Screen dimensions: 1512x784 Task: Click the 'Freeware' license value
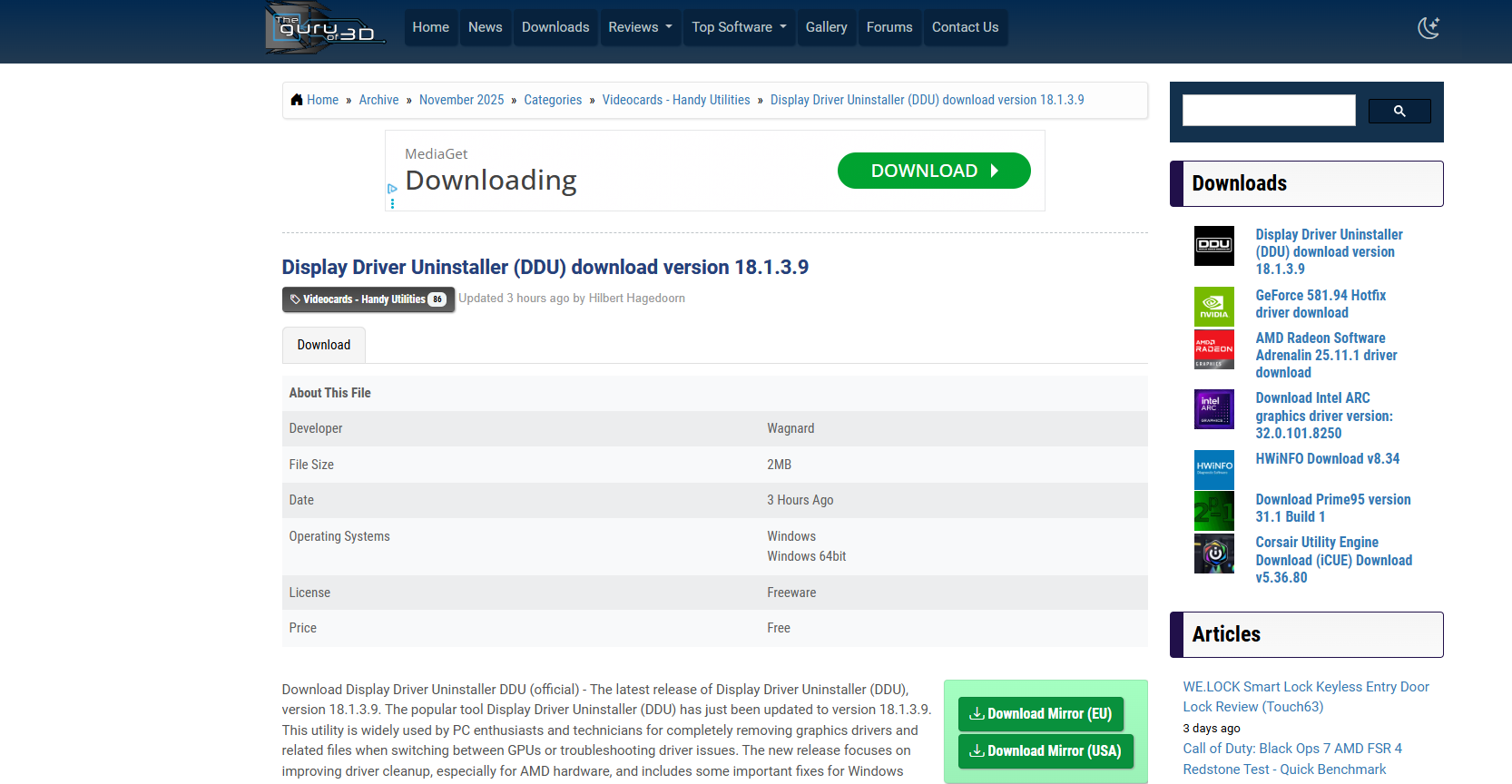(791, 593)
